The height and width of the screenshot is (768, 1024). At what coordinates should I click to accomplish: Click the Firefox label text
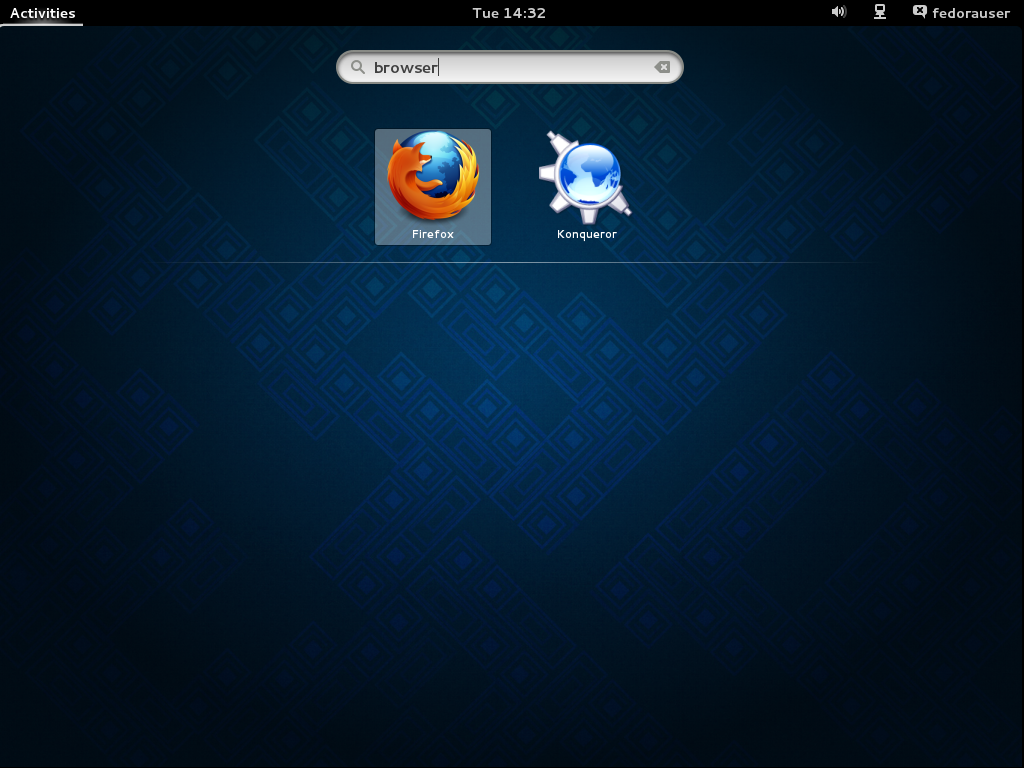[432, 234]
